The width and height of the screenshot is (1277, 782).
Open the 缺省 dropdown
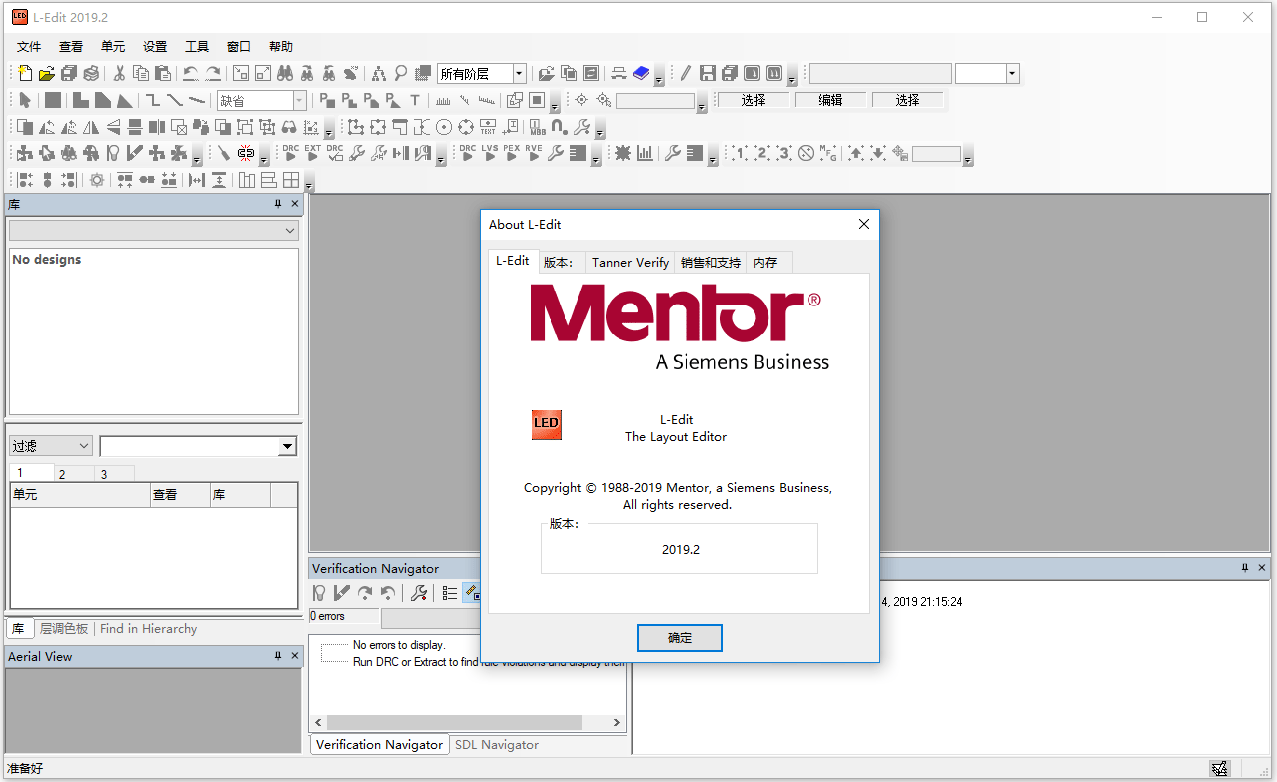299,100
